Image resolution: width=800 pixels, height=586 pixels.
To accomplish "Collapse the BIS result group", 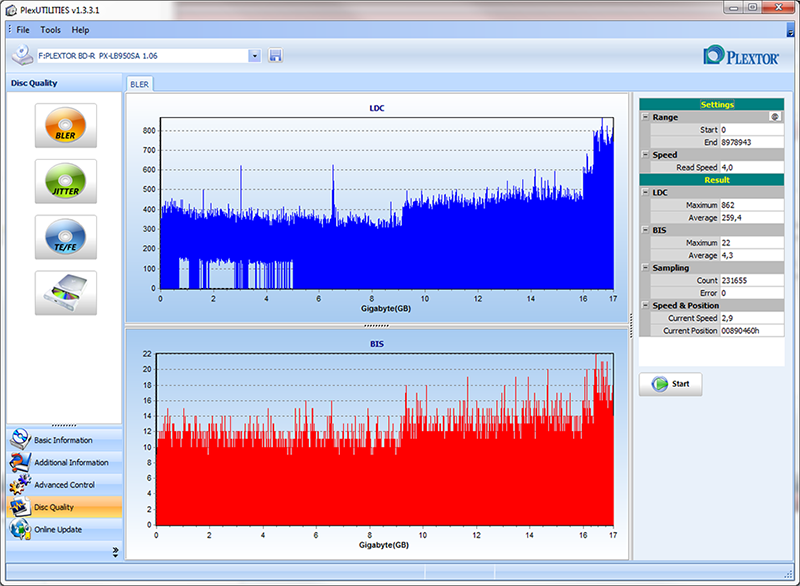I will pos(645,230).
